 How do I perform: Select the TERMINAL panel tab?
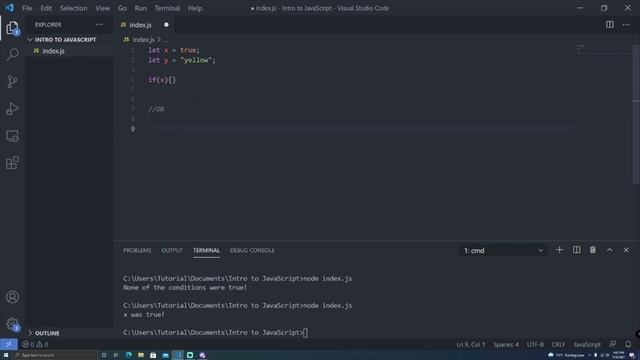(x=206, y=250)
